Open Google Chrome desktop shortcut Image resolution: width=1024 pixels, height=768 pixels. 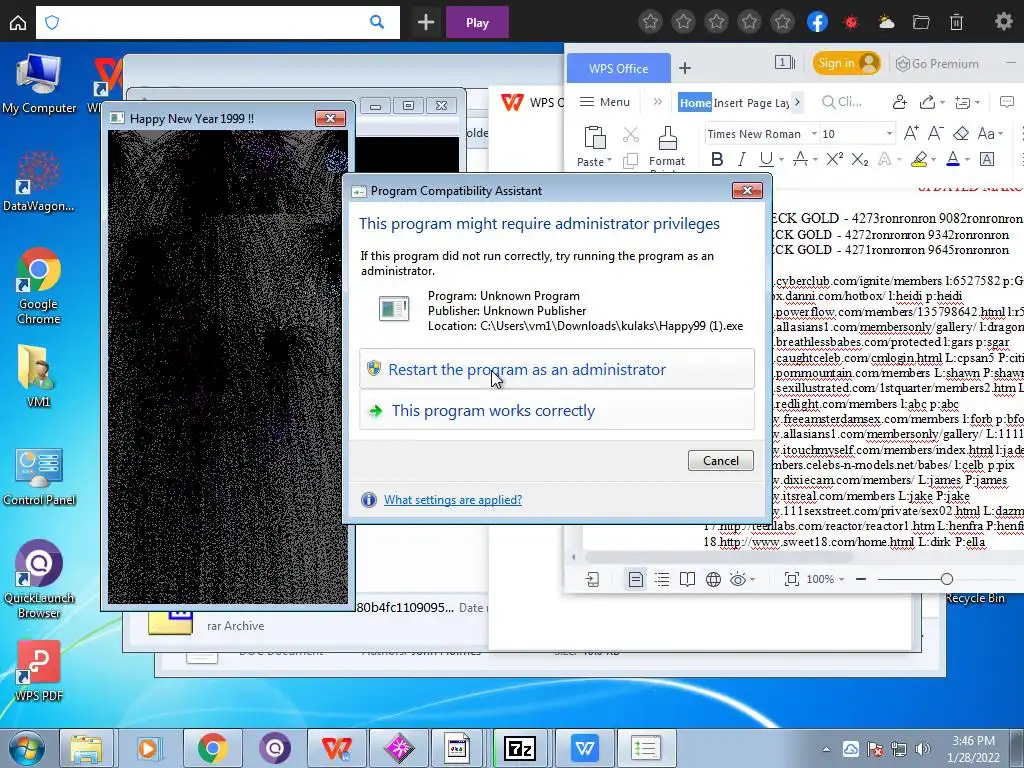(x=39, y=286)
